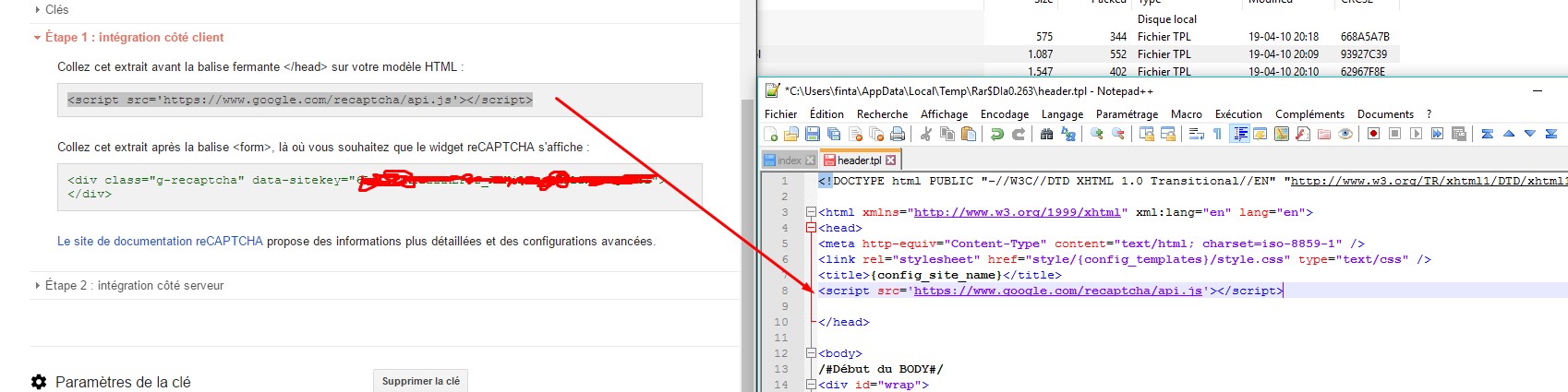Close the header.tpl tab
Image resolution: width=1568 pixels, height=392 pixels.
pos(890,160)
